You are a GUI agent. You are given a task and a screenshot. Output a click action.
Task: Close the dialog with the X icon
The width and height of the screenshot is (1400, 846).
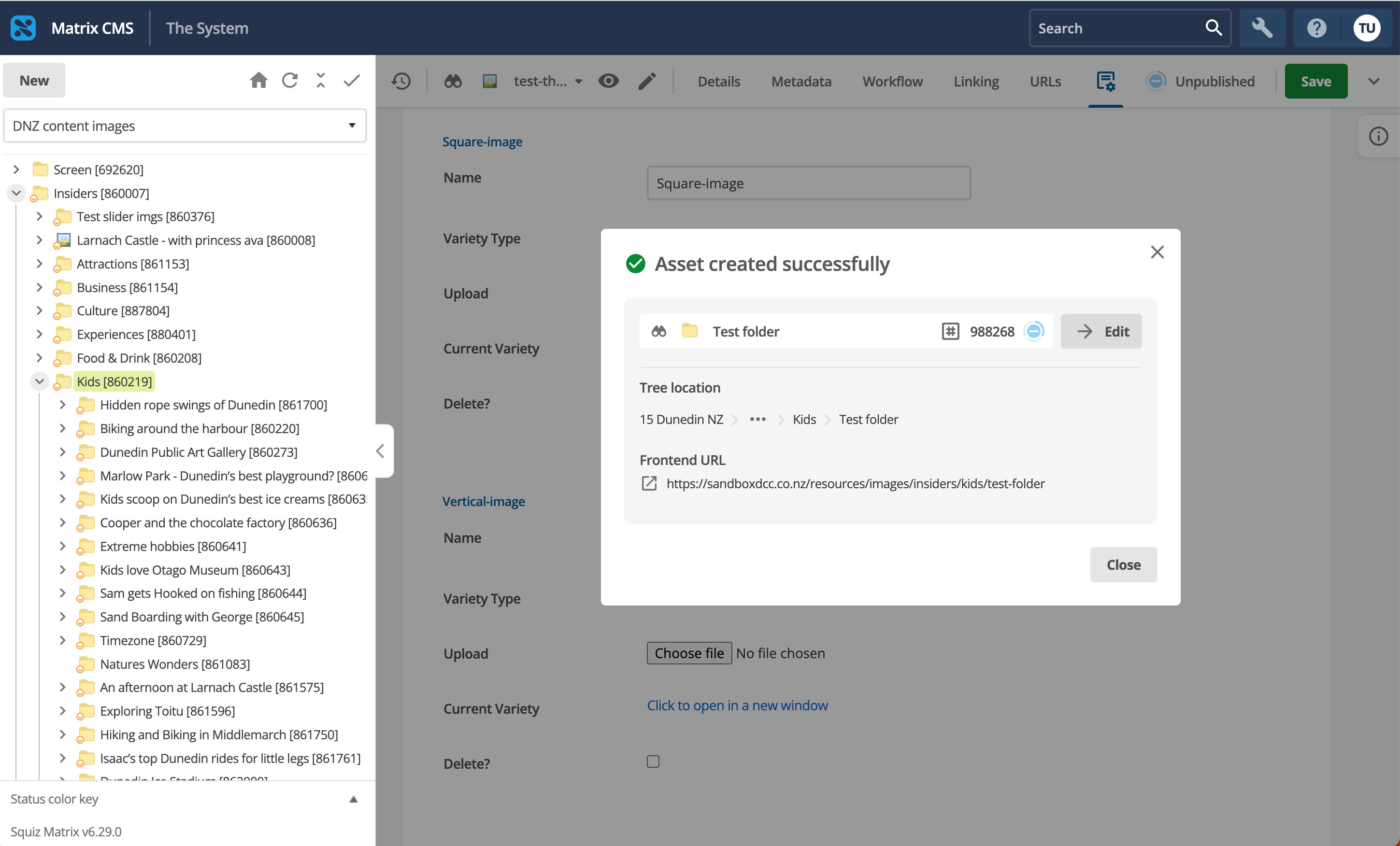tap(1157, 252)
